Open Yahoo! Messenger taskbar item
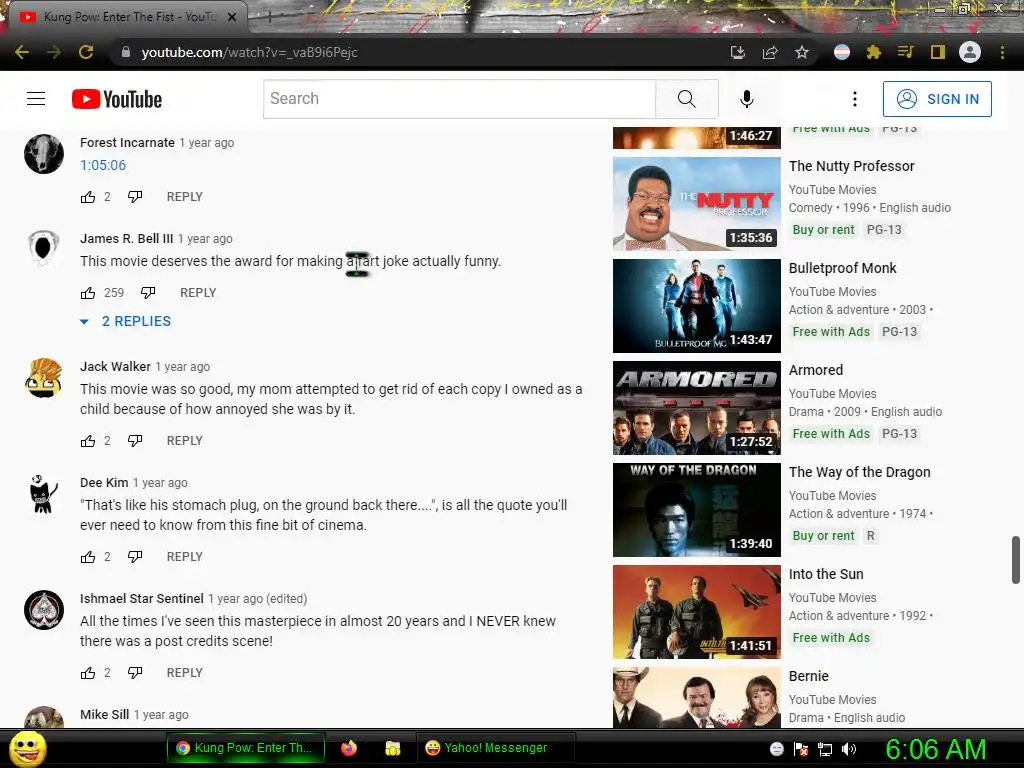Viewport: 1024px width, 768px height. coord(495,748)
